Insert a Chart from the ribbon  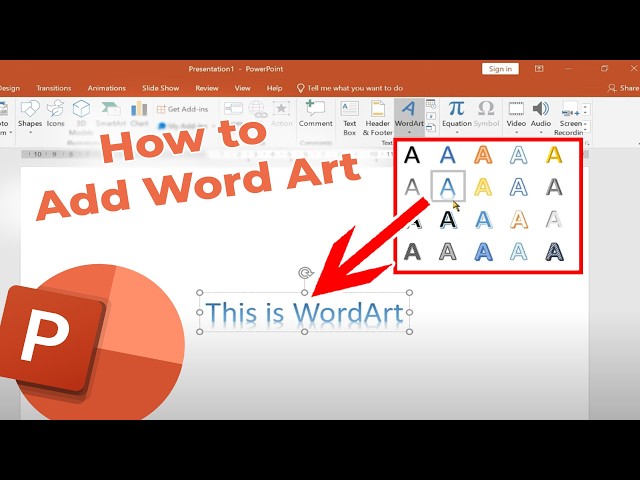139,114
